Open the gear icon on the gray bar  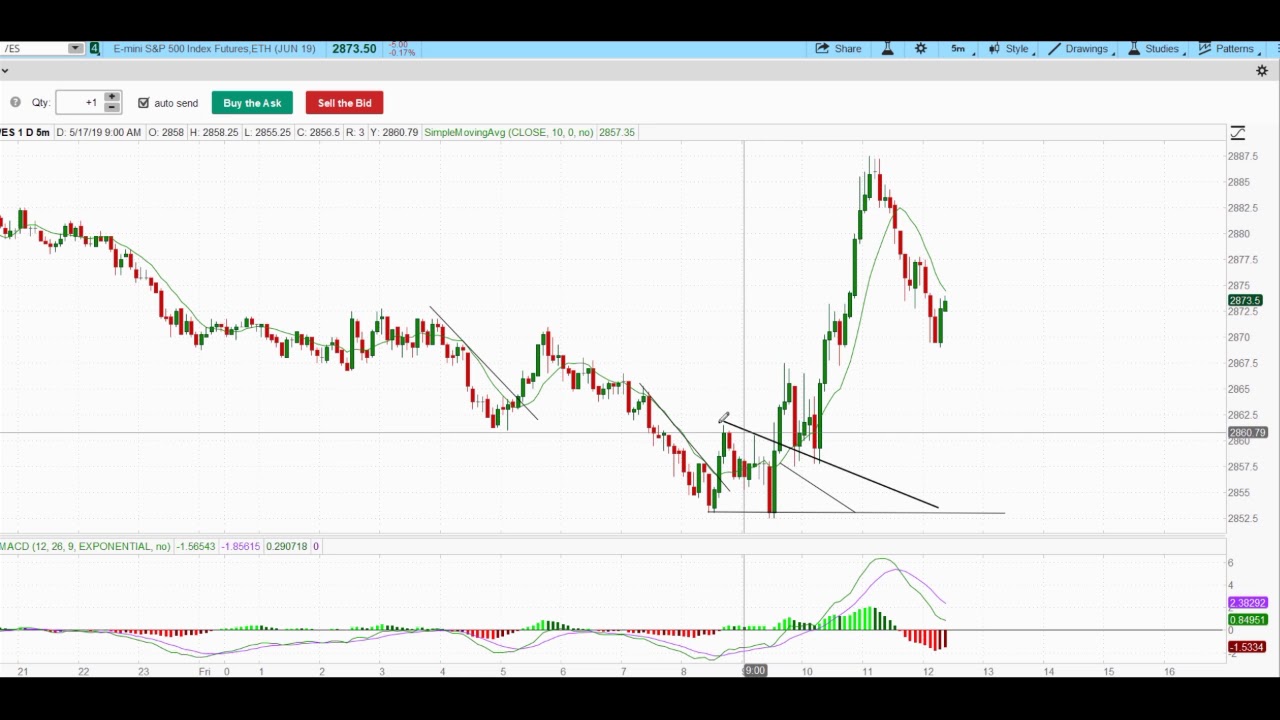pos(1262,71)
